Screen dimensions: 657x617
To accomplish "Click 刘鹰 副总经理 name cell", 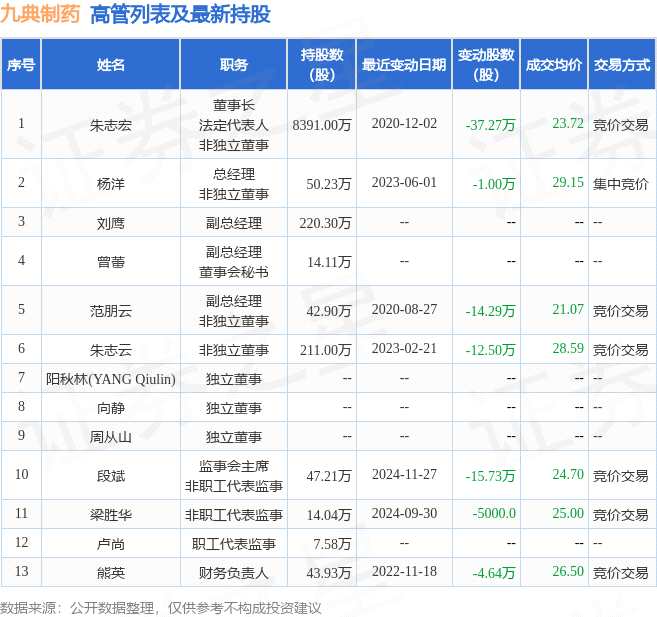I will [111, 223].
